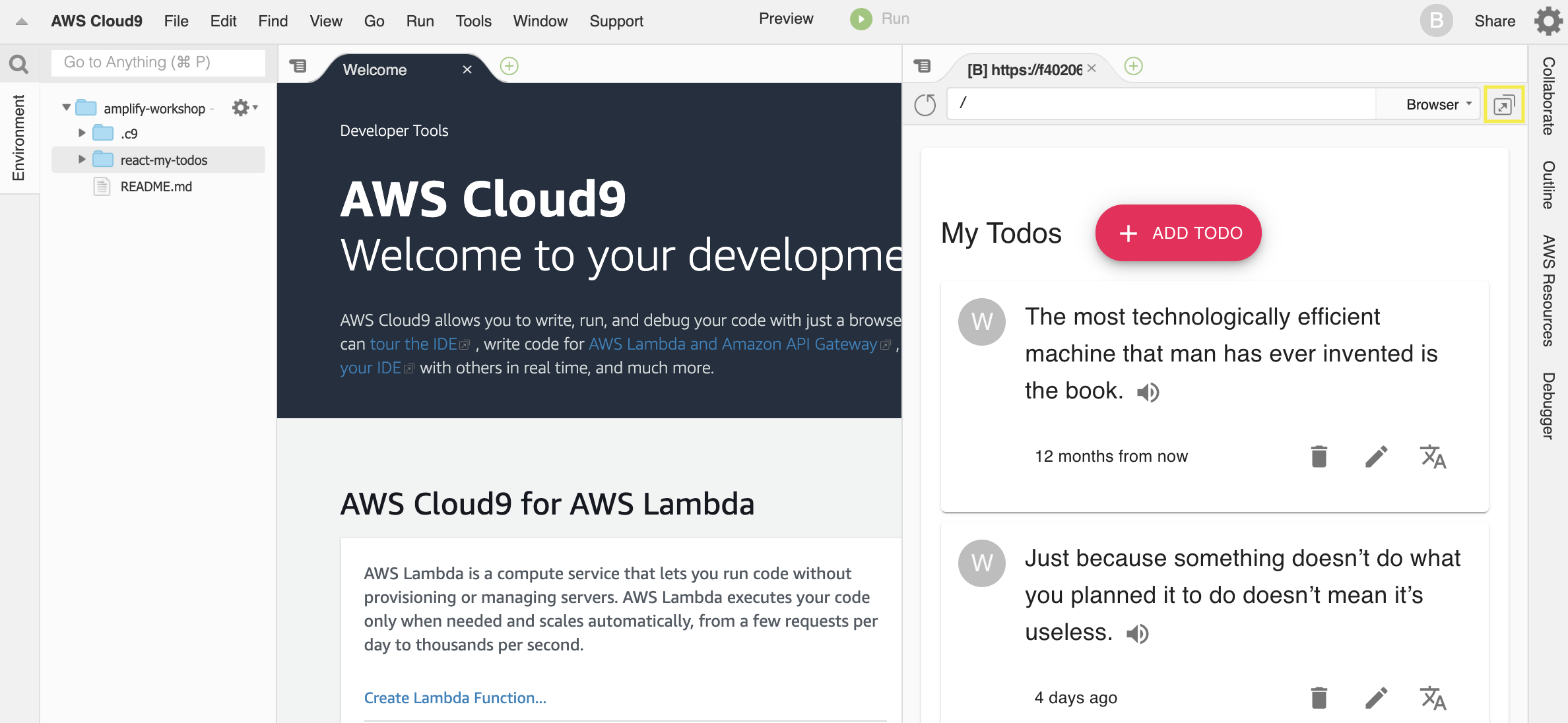Screen dimensions: 1568x723
Task: Toggle the Collaborate side panel
Action: point(1548,96)
